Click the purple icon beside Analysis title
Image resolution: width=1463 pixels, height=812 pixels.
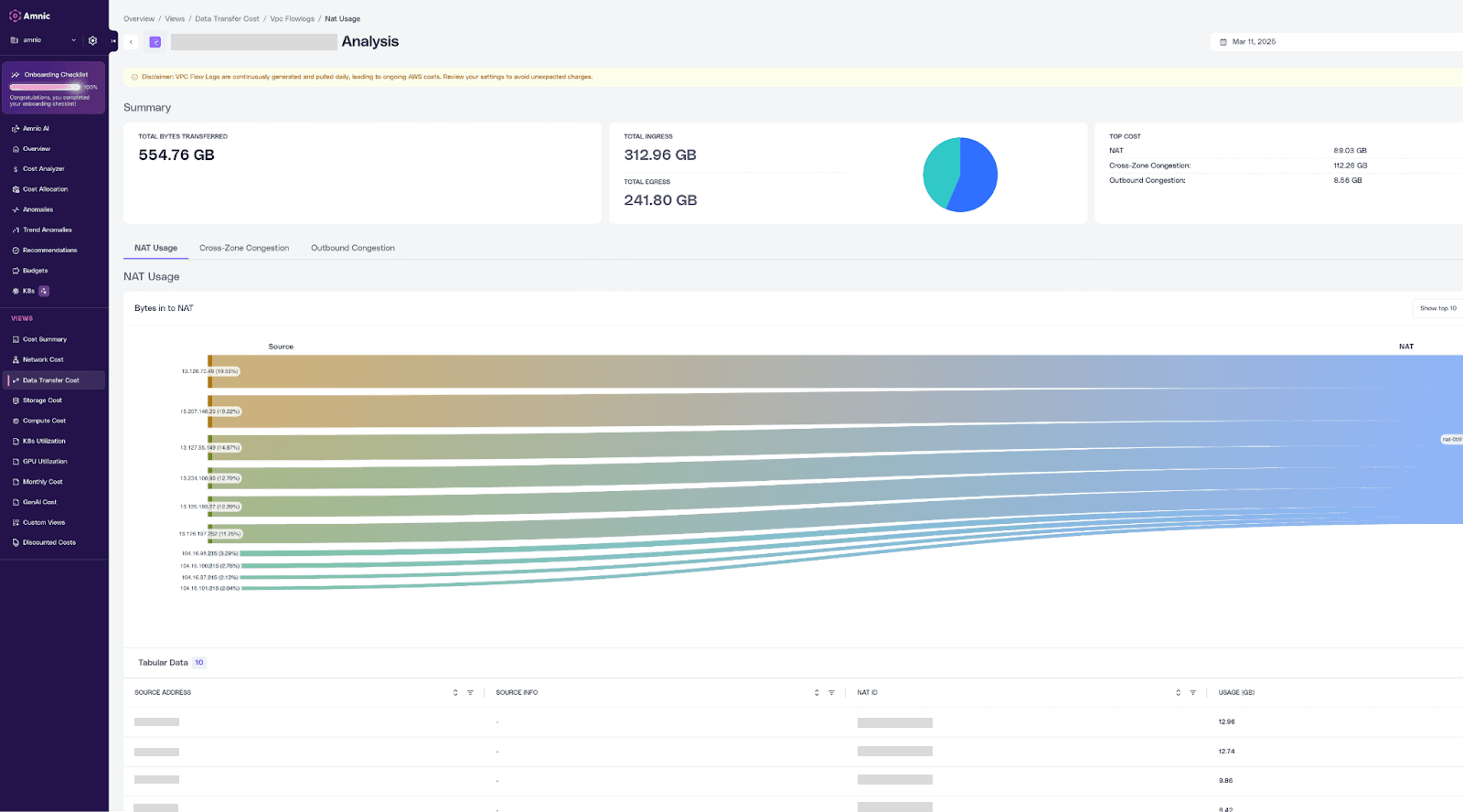[155, 42]
